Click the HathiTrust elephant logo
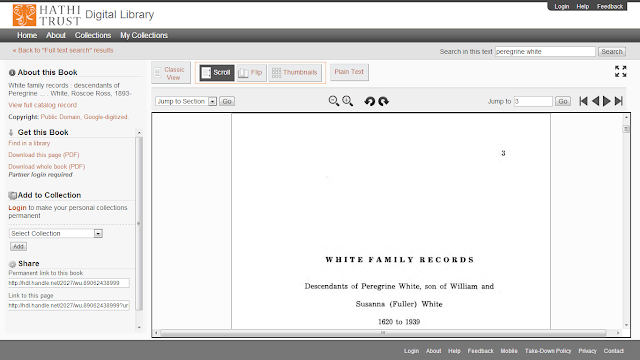640x360 pixels. [24, 15]
